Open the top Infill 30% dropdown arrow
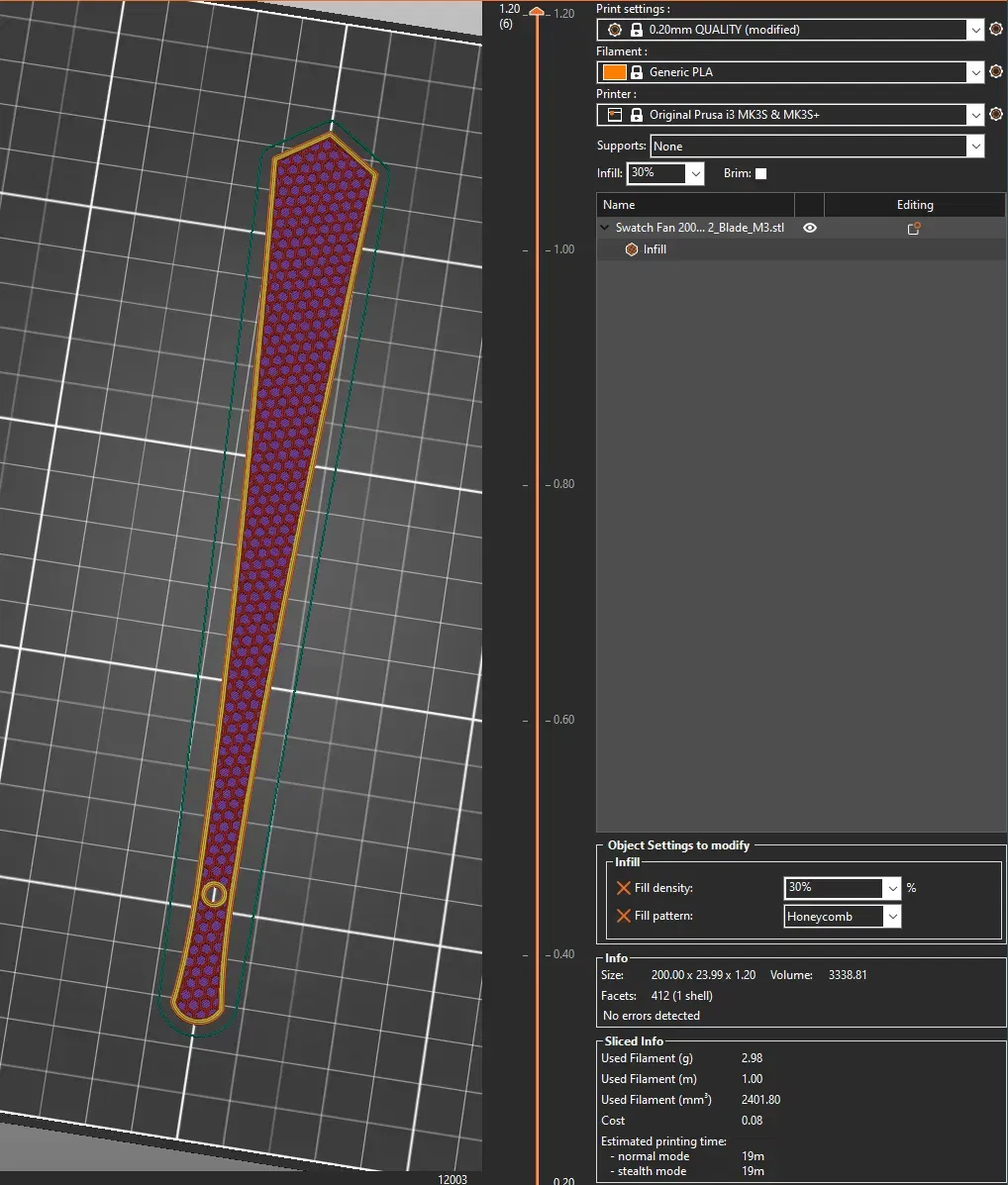Image resolution: width=1008 pixels, height=1185 pixels. click(695, 173)
